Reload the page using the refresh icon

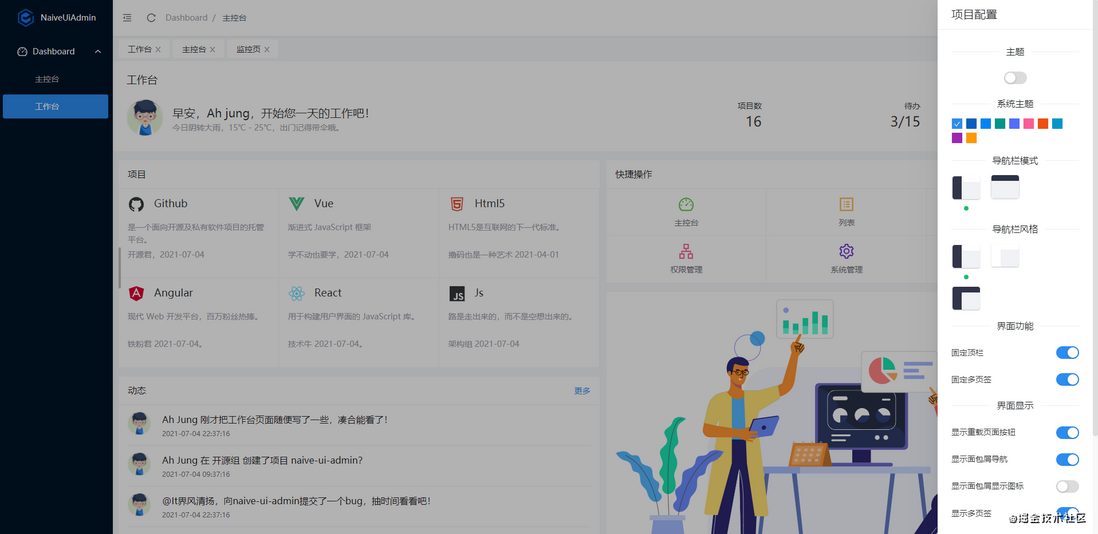(x=151, y=17)
